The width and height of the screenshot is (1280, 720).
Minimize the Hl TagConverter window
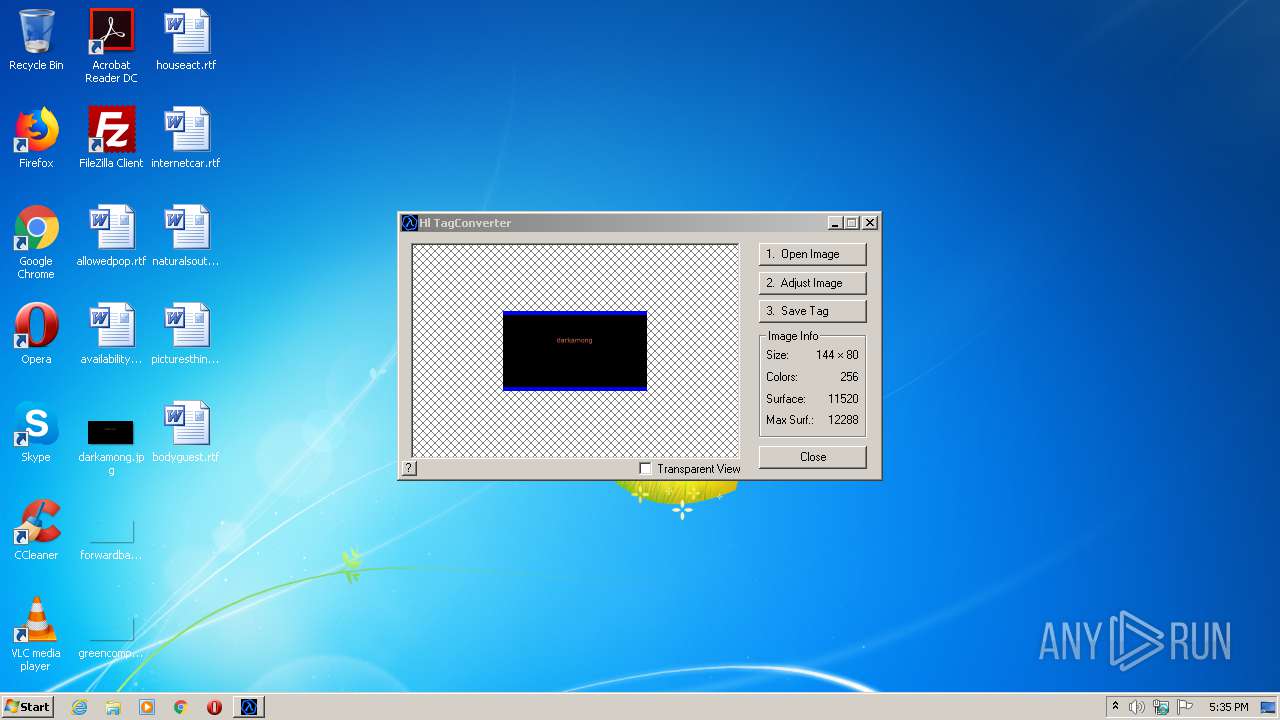835,223
